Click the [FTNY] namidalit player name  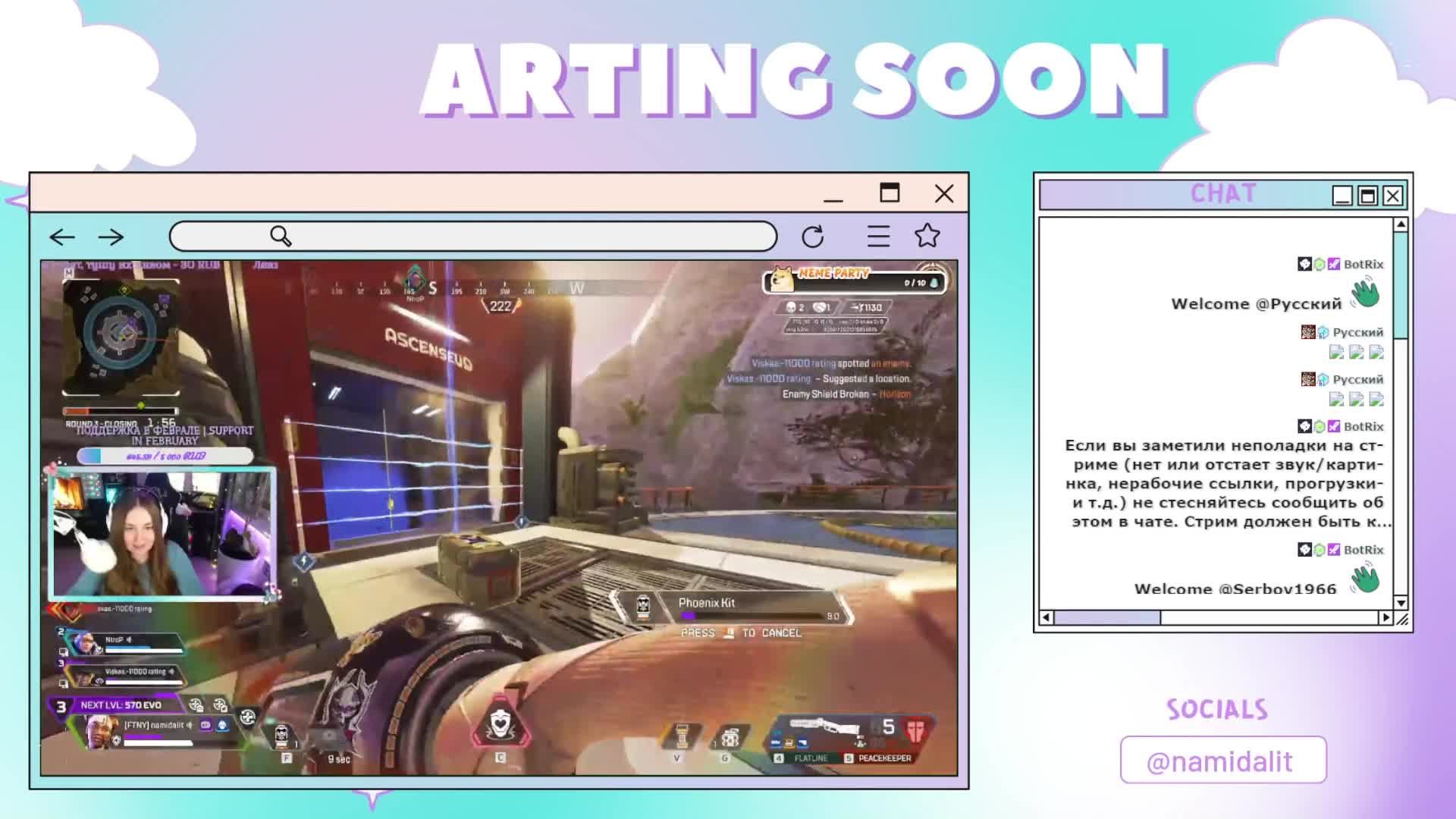[154, 725]
